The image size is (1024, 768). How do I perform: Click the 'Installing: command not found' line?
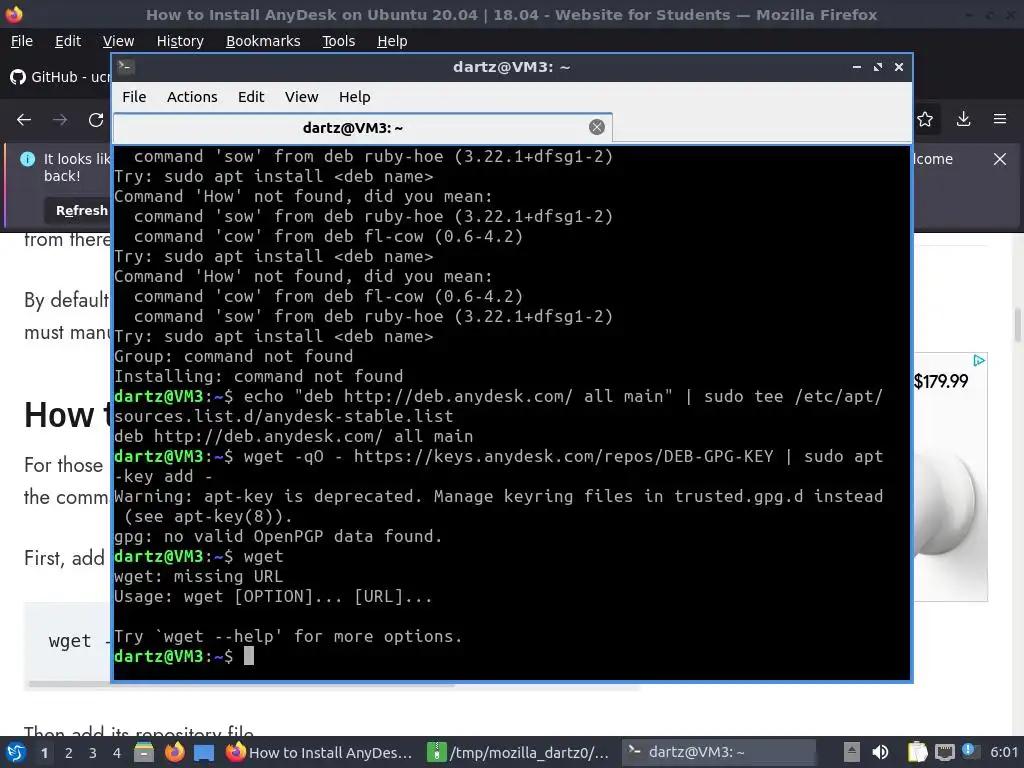[259, 377]
